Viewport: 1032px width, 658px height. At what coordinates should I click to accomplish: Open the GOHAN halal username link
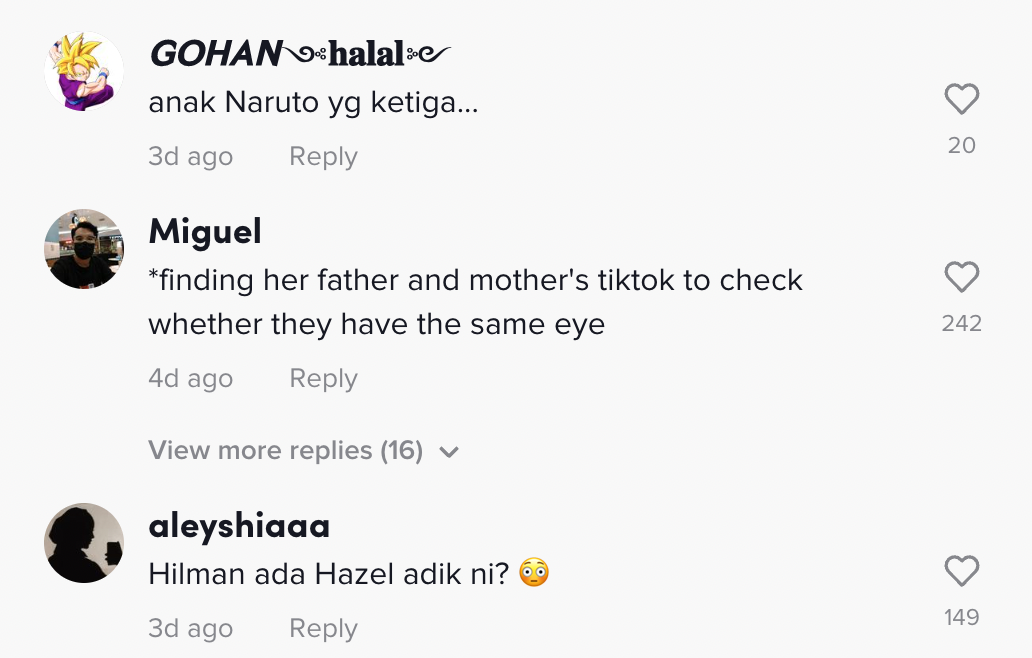tap(300, 54)
